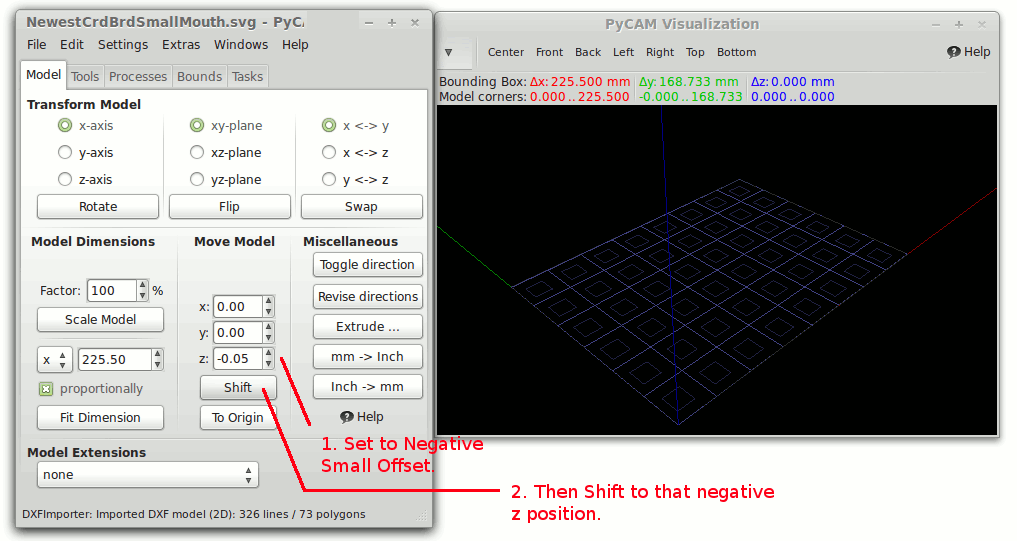Click the Move Model y stepper arrows
The width and height of the screenshot is (1017, 541).
269,333
